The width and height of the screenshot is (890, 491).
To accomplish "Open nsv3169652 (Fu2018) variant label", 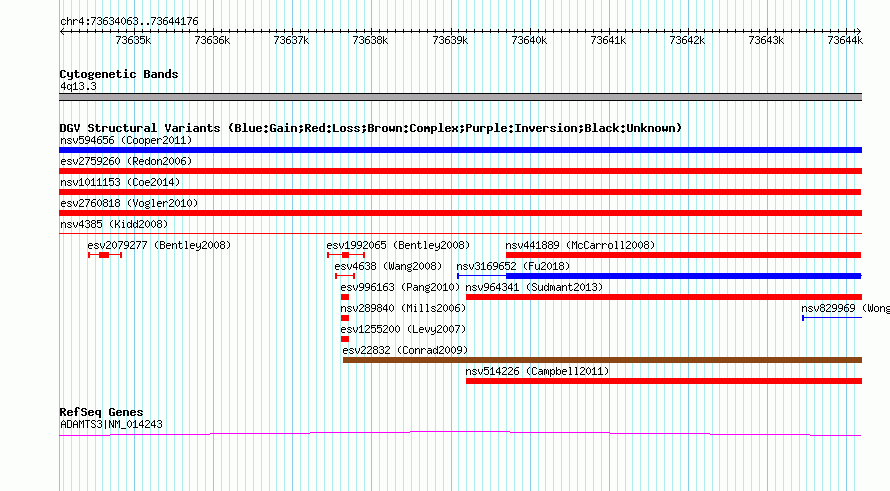I will pyautogui.click(x=513, y=266).
